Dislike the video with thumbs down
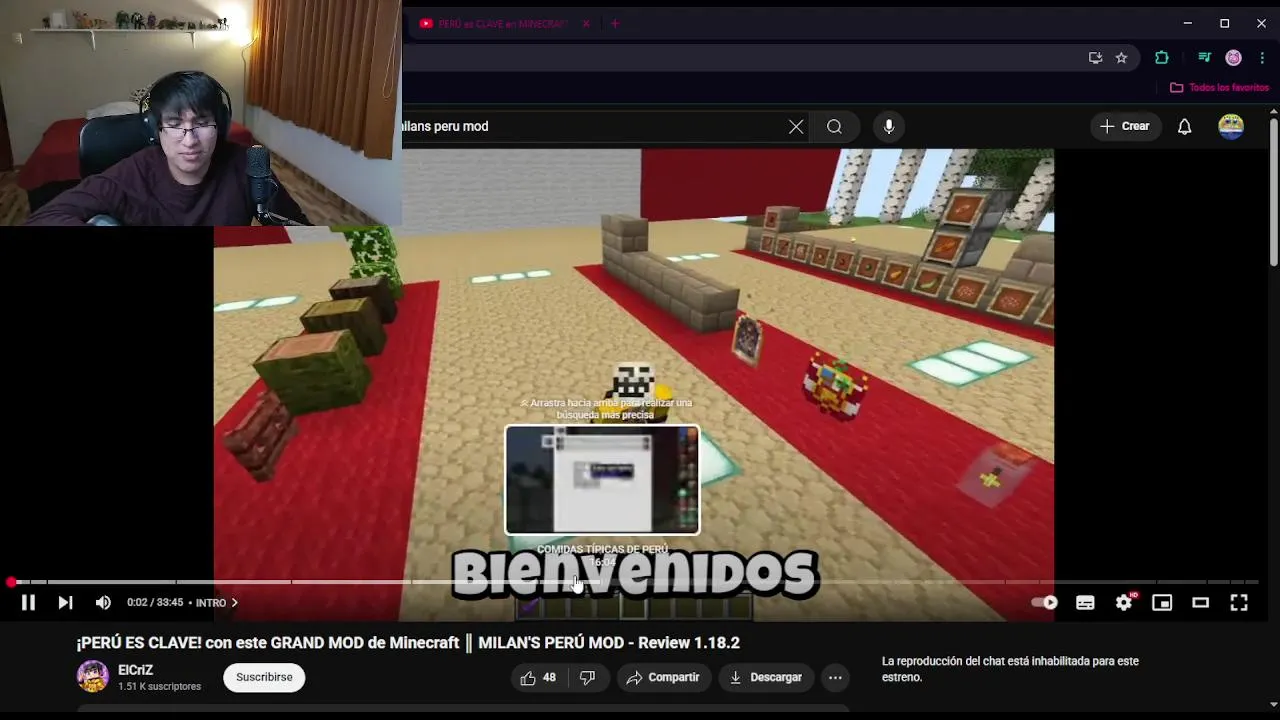Viewport: 1280px width, 720px height. pos(587,677)
